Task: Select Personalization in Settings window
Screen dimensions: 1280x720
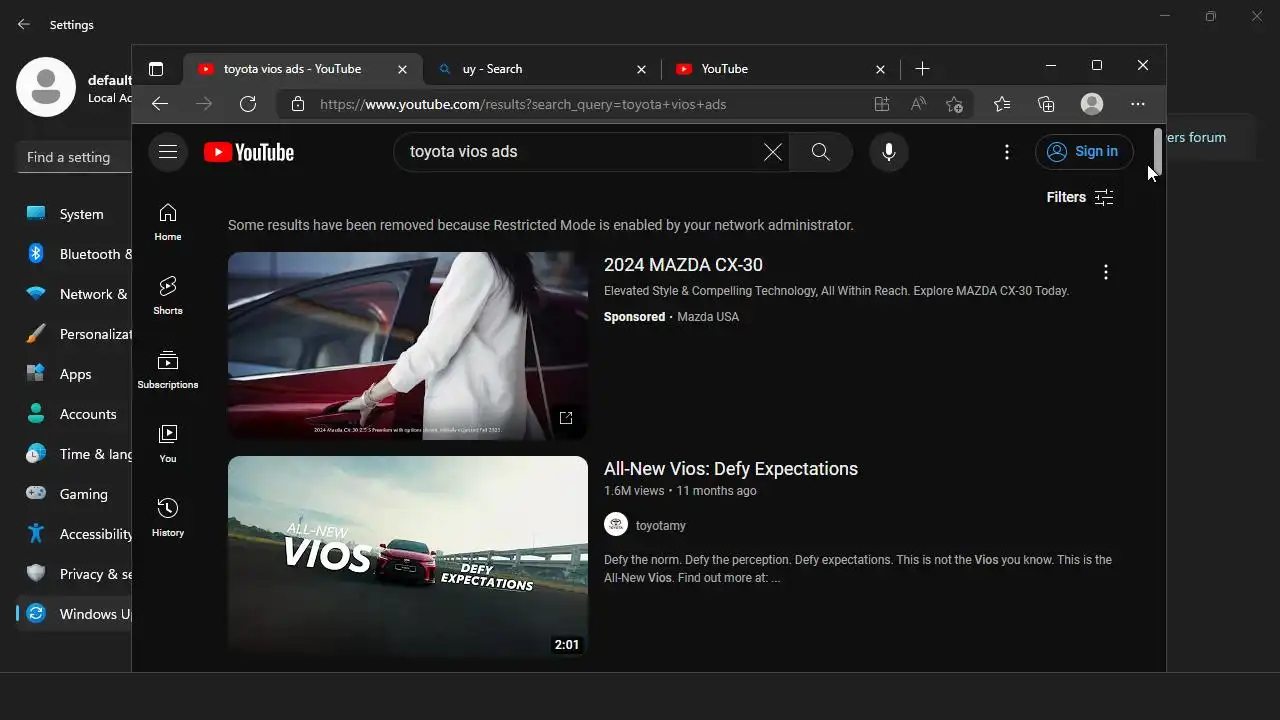Action: (x=74, y=334)
